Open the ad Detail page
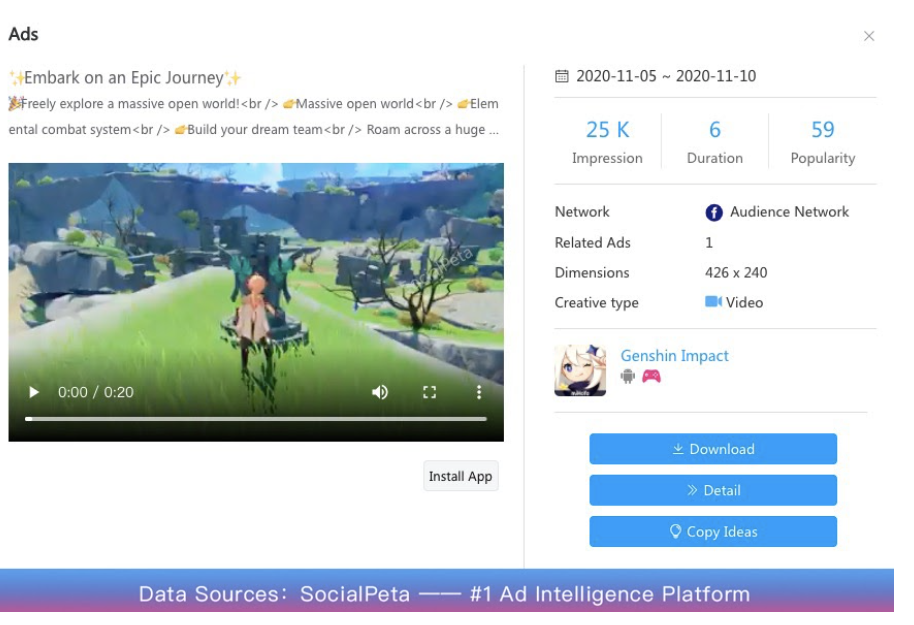Image resolution: width=914 pixels, height=625 pixels. click(x=713, y=490)
